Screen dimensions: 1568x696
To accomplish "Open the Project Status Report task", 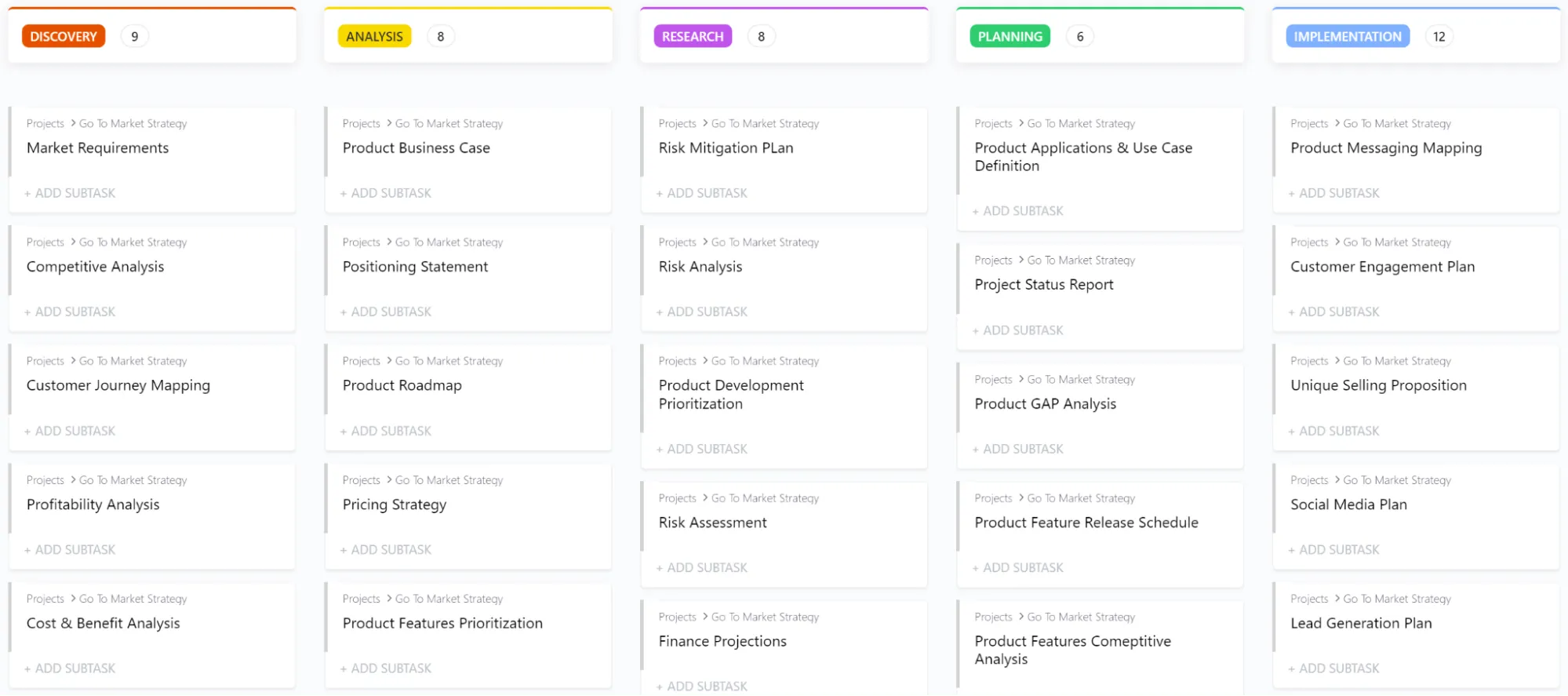I will [1044, 285].
